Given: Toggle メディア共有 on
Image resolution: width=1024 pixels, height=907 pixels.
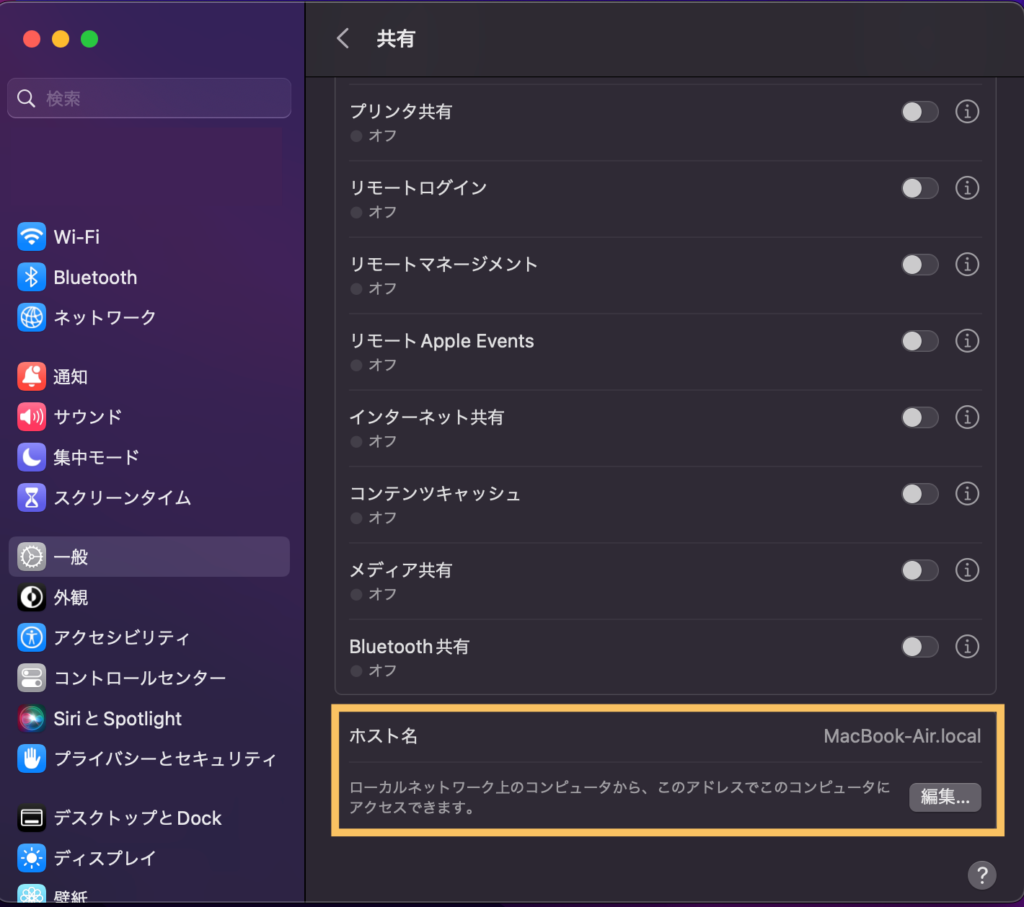Looking at the screenshot, I should [920, 570].
